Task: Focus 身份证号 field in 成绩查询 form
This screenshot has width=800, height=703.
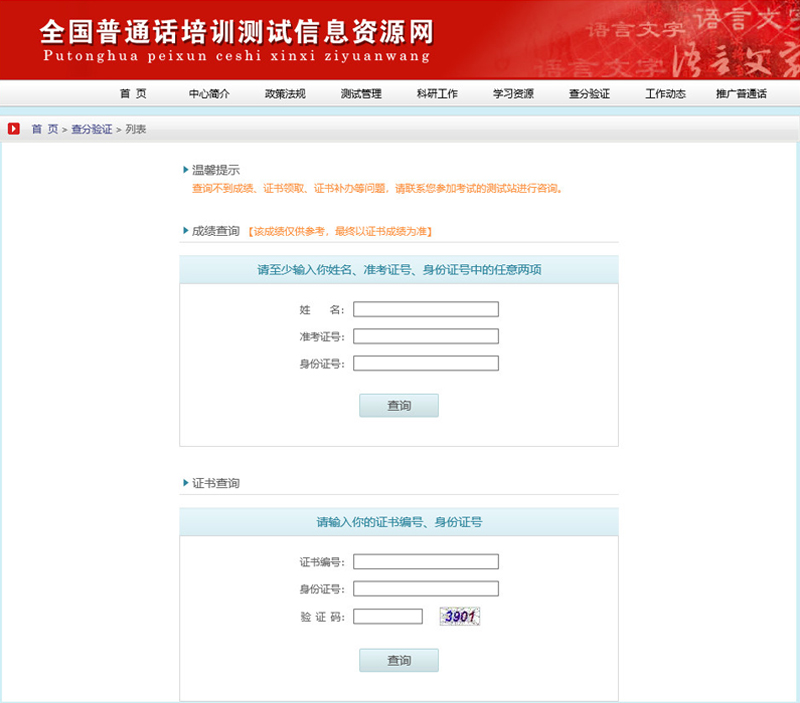Action: [426, 363]
